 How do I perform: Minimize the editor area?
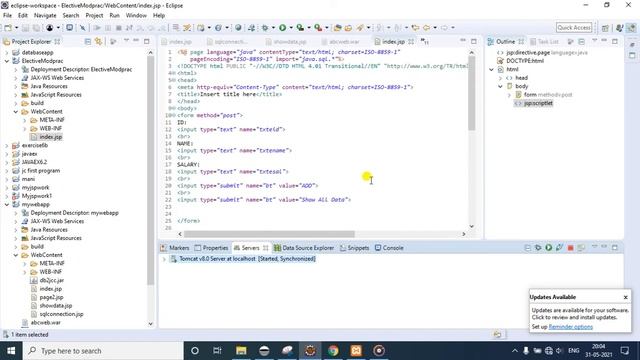pyautogui.click(x=463, y=41)
